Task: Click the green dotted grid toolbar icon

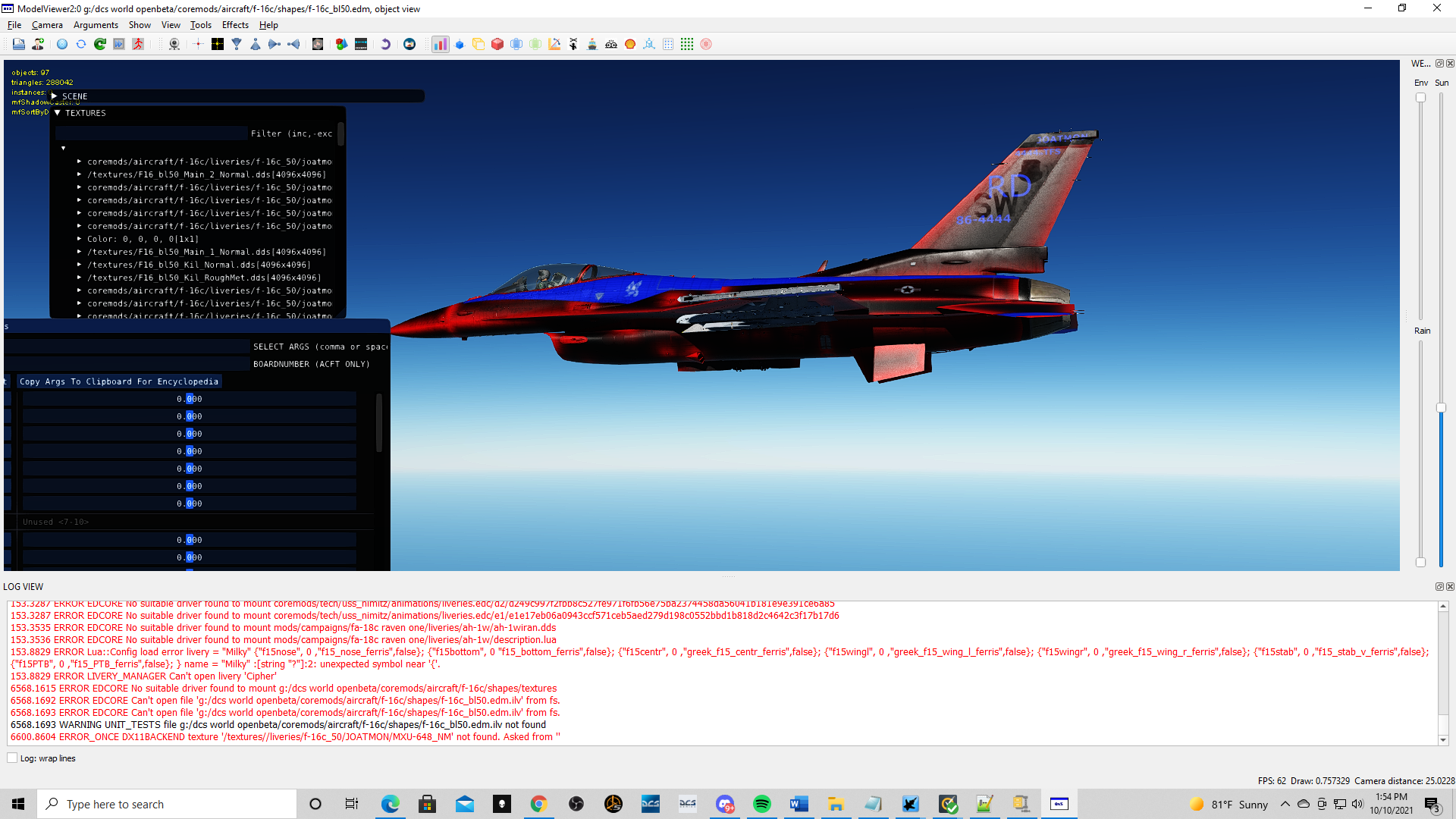Action: [x=687, y=45]
